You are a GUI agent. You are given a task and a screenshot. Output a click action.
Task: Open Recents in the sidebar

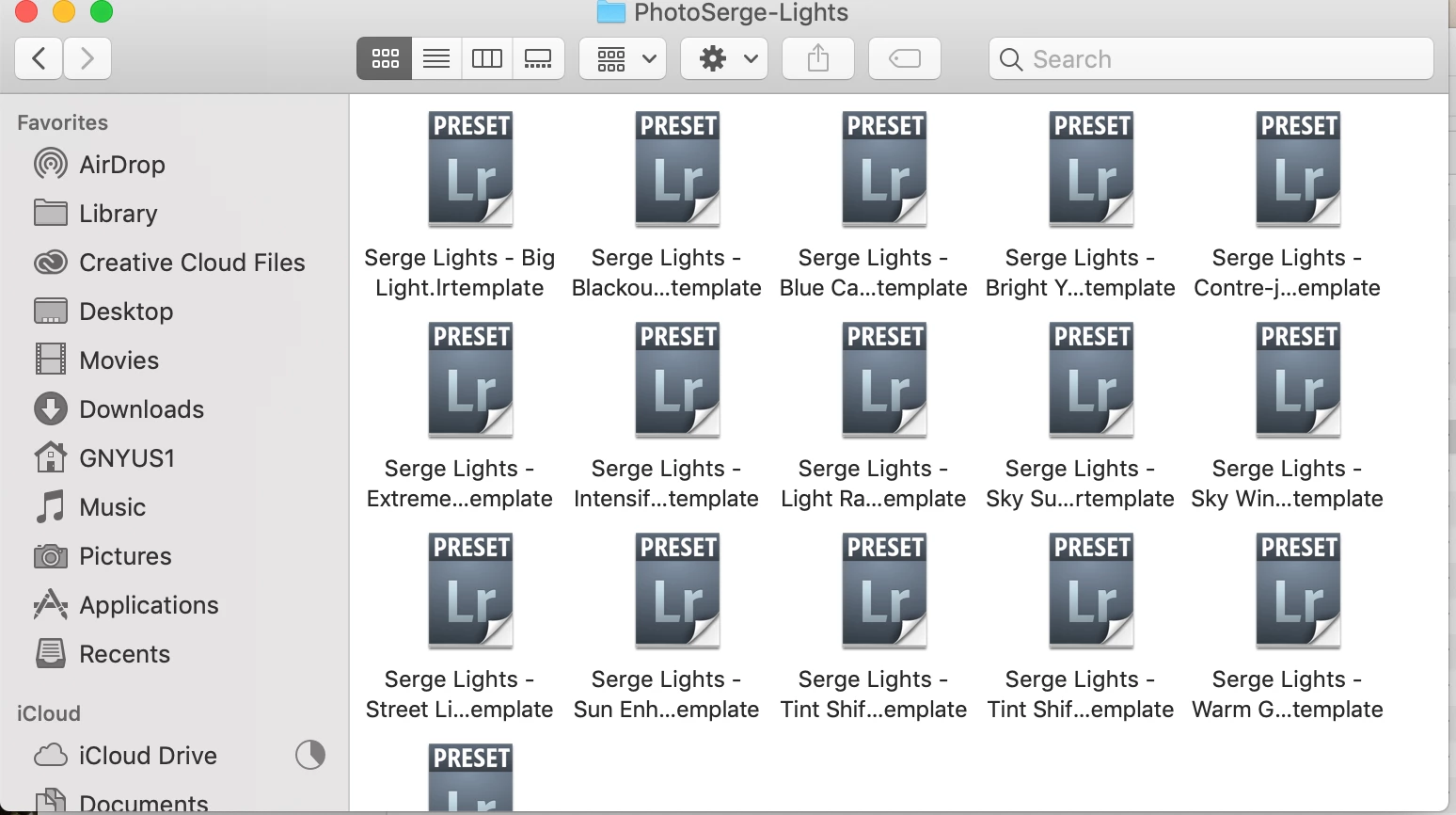point(103,654)
